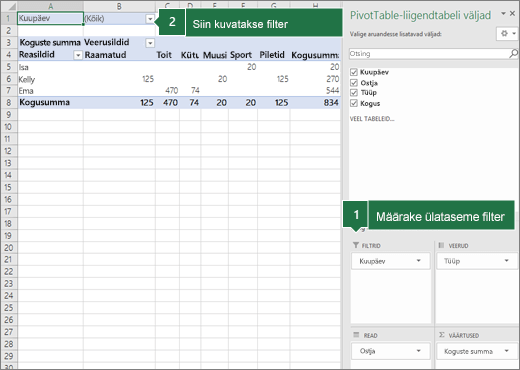This screenshot has height=370, width=520.
Task: Select the Muusi column header cell
Action: tap(215, 55)
